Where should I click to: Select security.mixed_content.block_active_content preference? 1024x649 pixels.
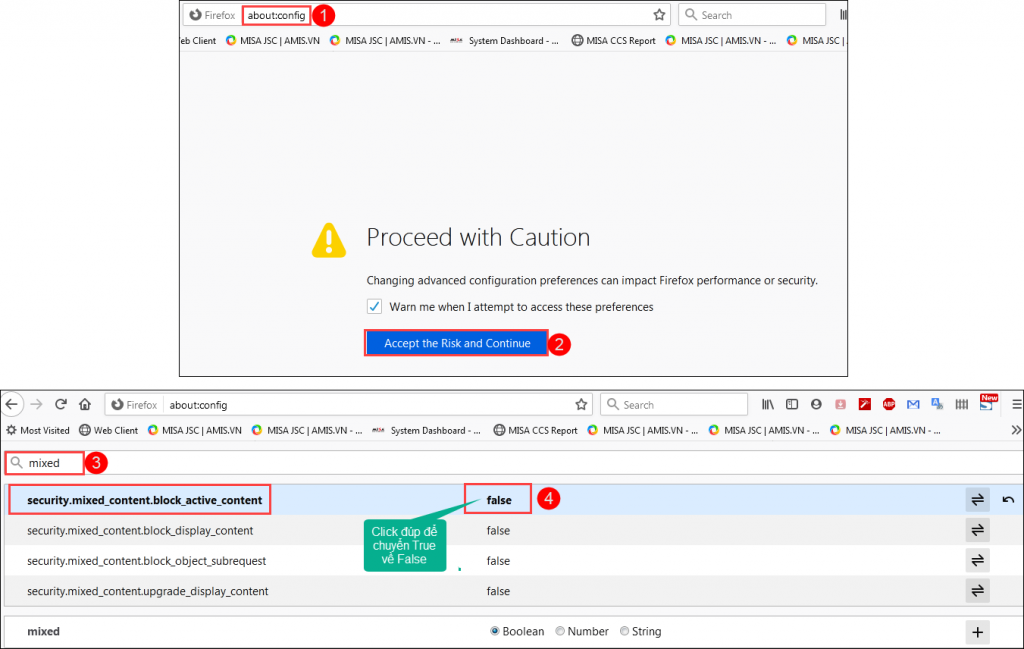pos(144,500)
